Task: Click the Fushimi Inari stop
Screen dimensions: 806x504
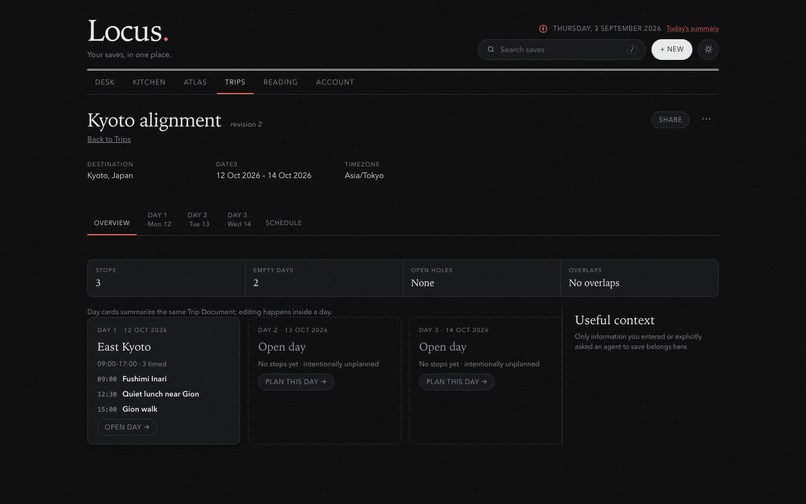Action: click(144, 379)
